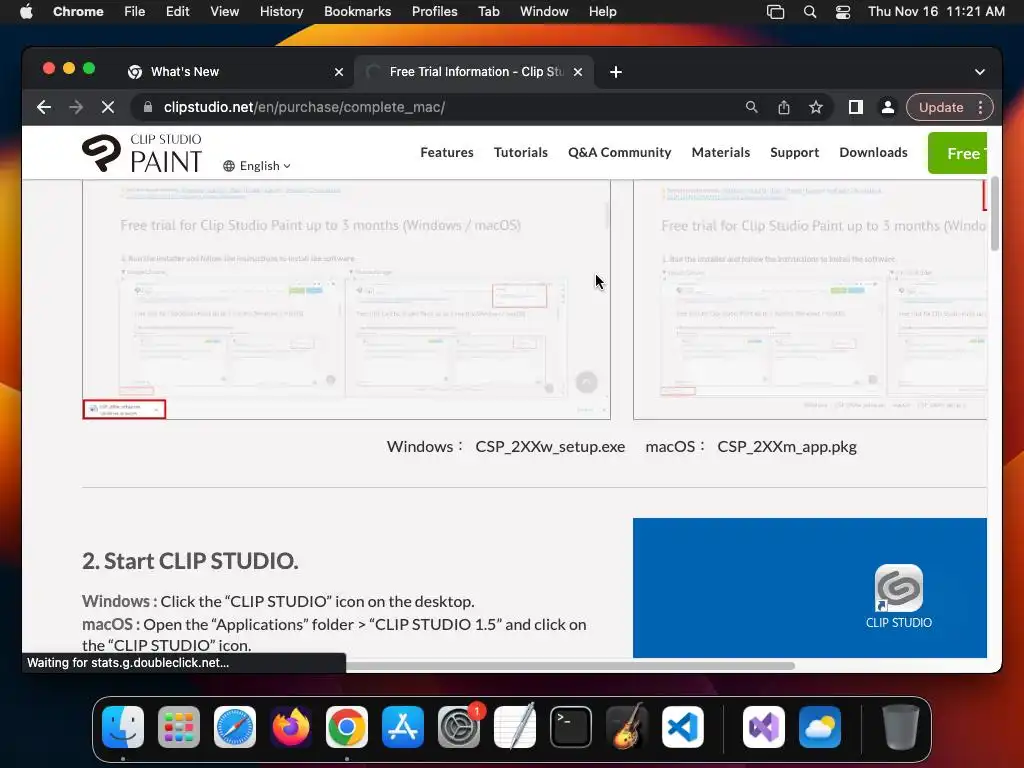This screenshot has width=1024, height=768.
Task: Open Finder from the Dock
Action: click(x=123, y=727)
